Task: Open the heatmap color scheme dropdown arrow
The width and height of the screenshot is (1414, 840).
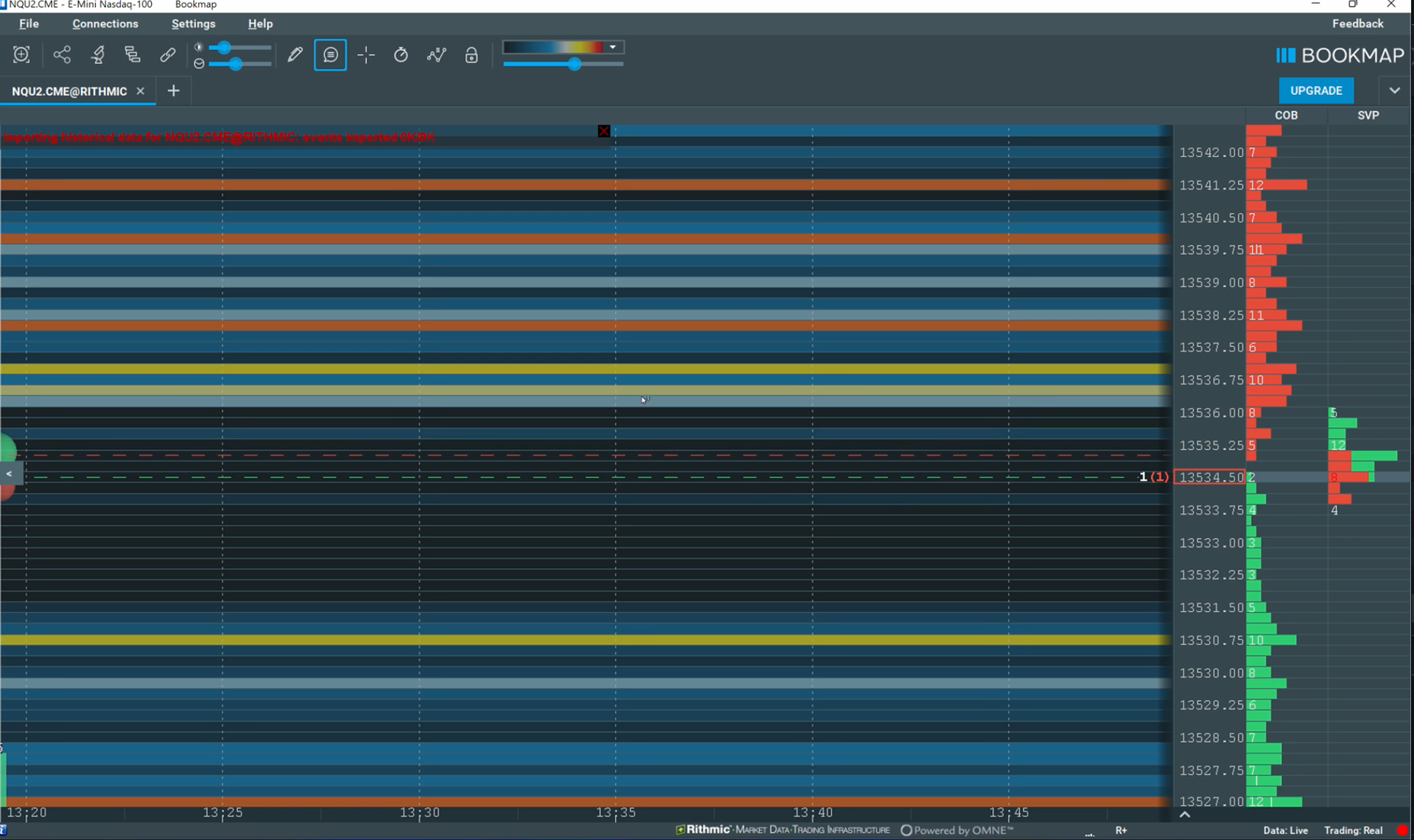Action: click(613, 47)
